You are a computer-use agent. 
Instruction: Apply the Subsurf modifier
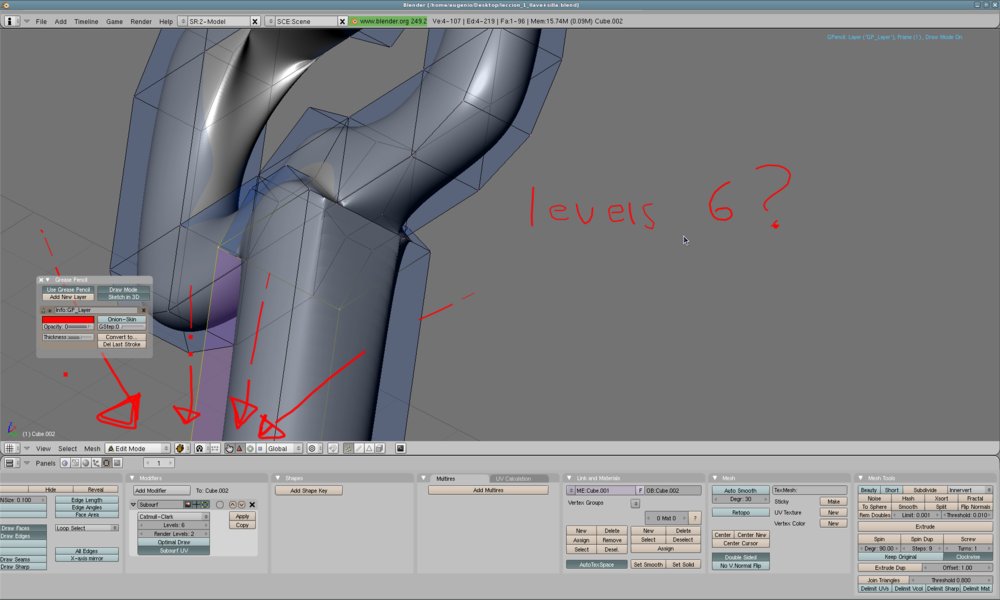click(242, 516)
